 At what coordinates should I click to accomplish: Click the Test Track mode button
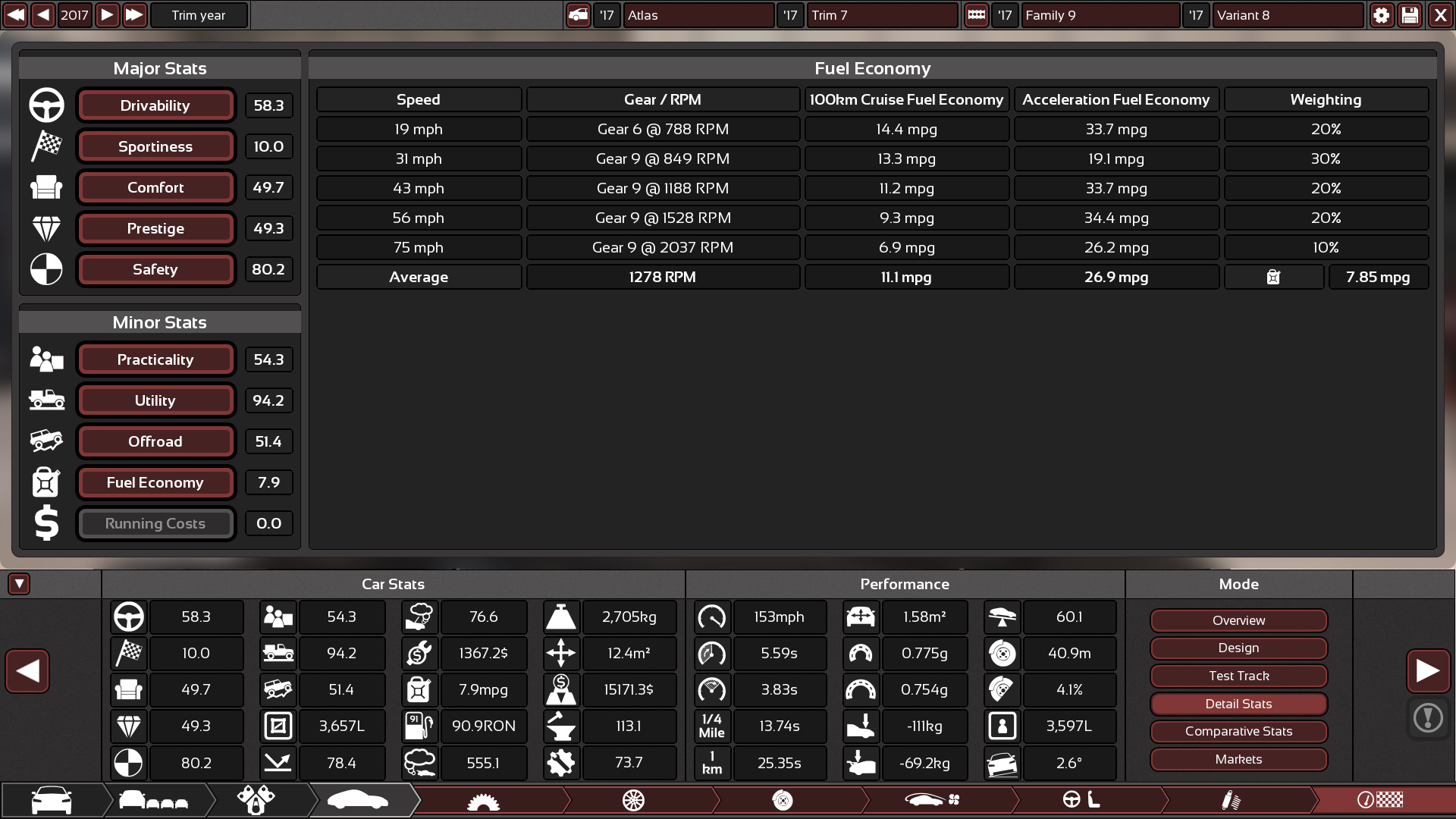(1238, 676)
